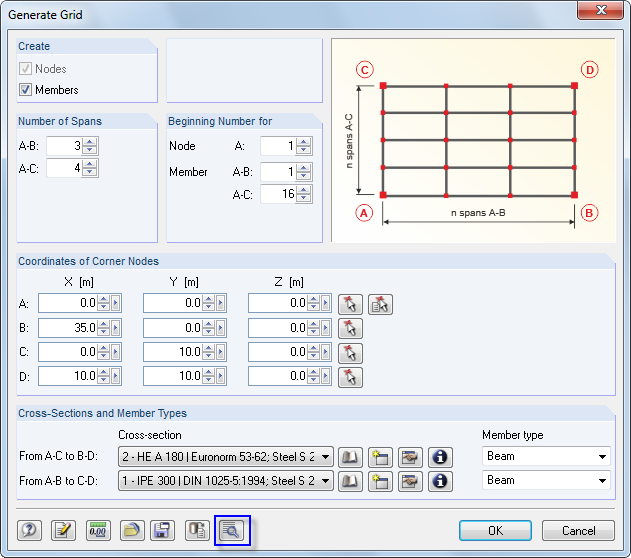
Task: Edit cross-section in From A-B to C-D row
Action: pyautogui.click(x=410, y=481)
